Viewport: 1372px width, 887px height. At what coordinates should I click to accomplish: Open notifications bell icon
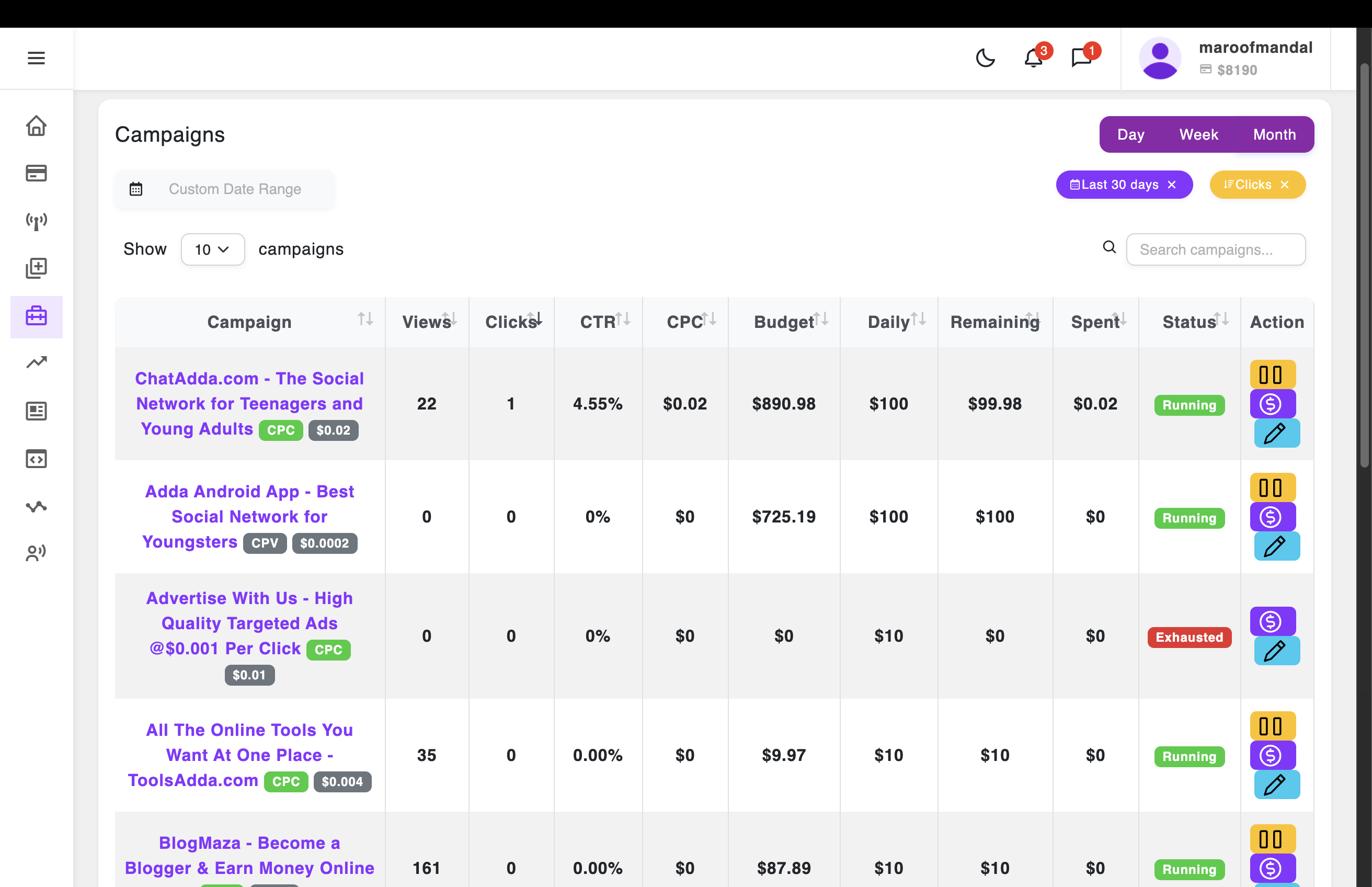[x=1034, y=58]
